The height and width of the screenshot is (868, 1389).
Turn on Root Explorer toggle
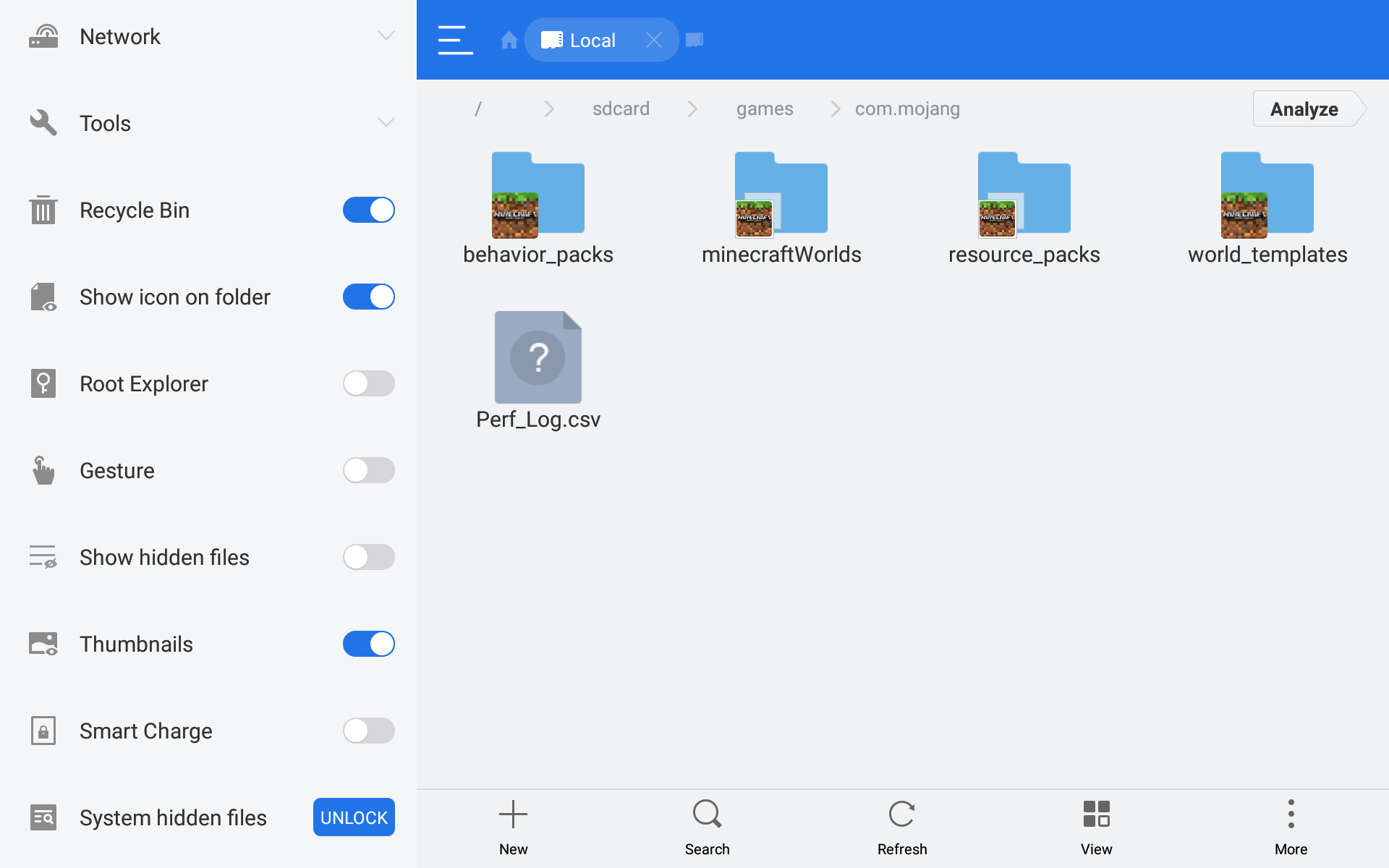[x=368, y=383]
